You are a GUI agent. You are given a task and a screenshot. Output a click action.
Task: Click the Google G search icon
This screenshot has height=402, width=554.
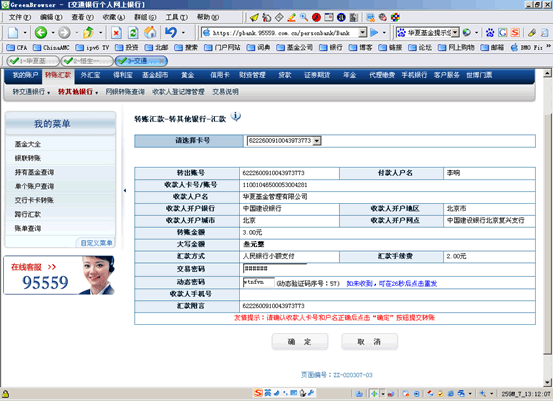(x=503, y=33)
